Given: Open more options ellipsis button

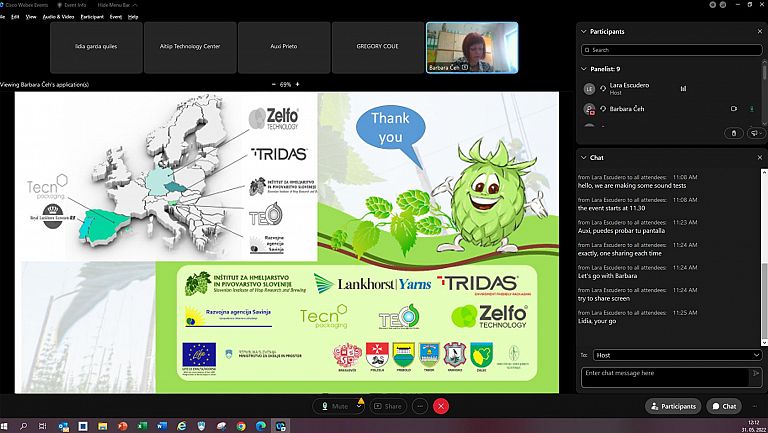Looking at the screenshot, I should (420, 406).
